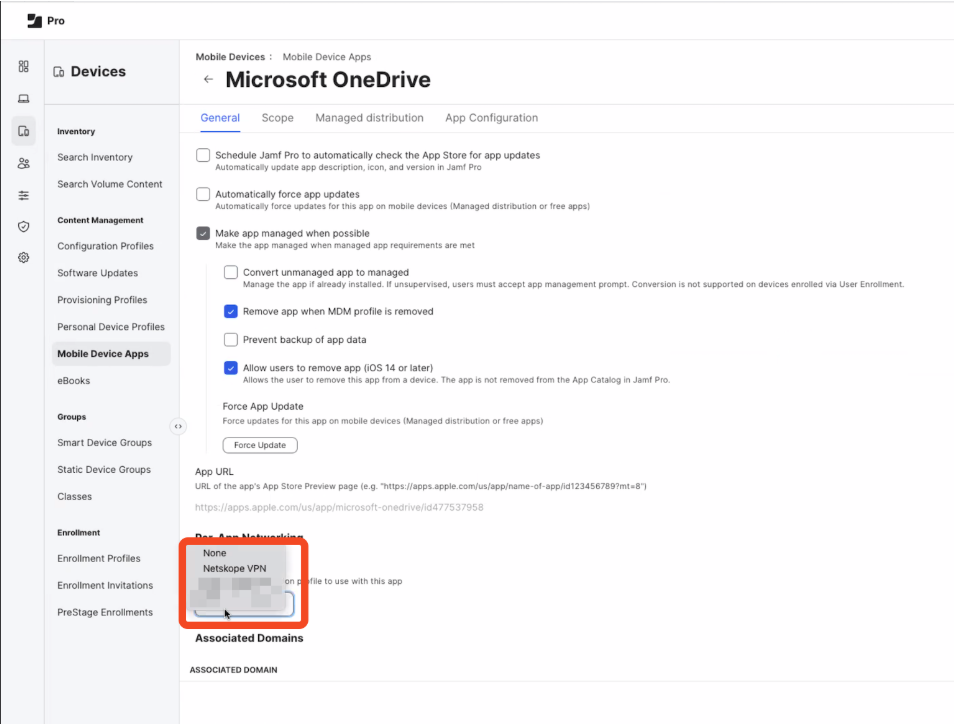Click the Mobile Devices breadcrumb
Image resolution: width=954 pixels, height=728 pixels.
pyautogui.click(x=230, y=57)
